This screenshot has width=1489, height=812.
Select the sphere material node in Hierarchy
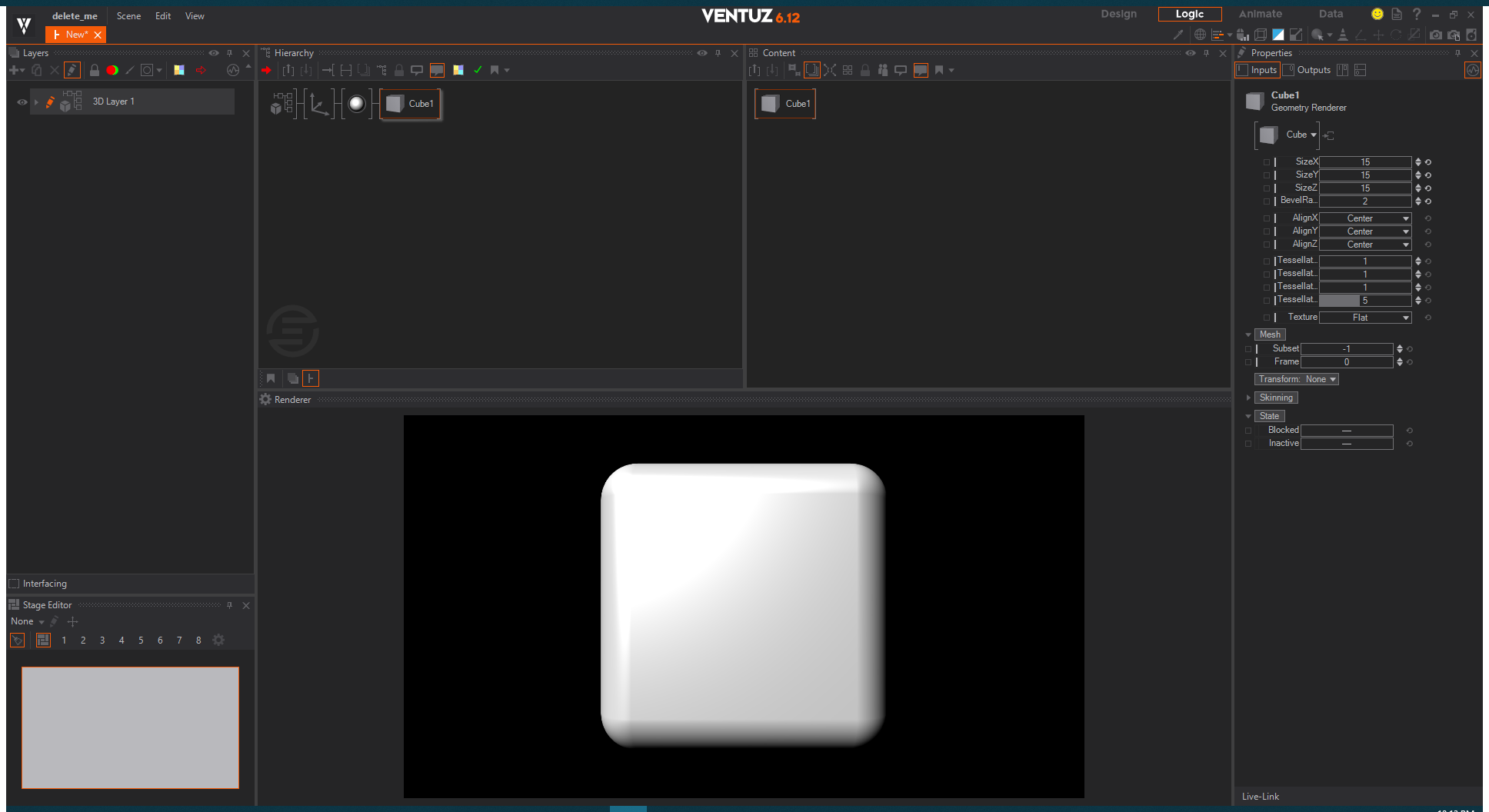tap(357, 104)
